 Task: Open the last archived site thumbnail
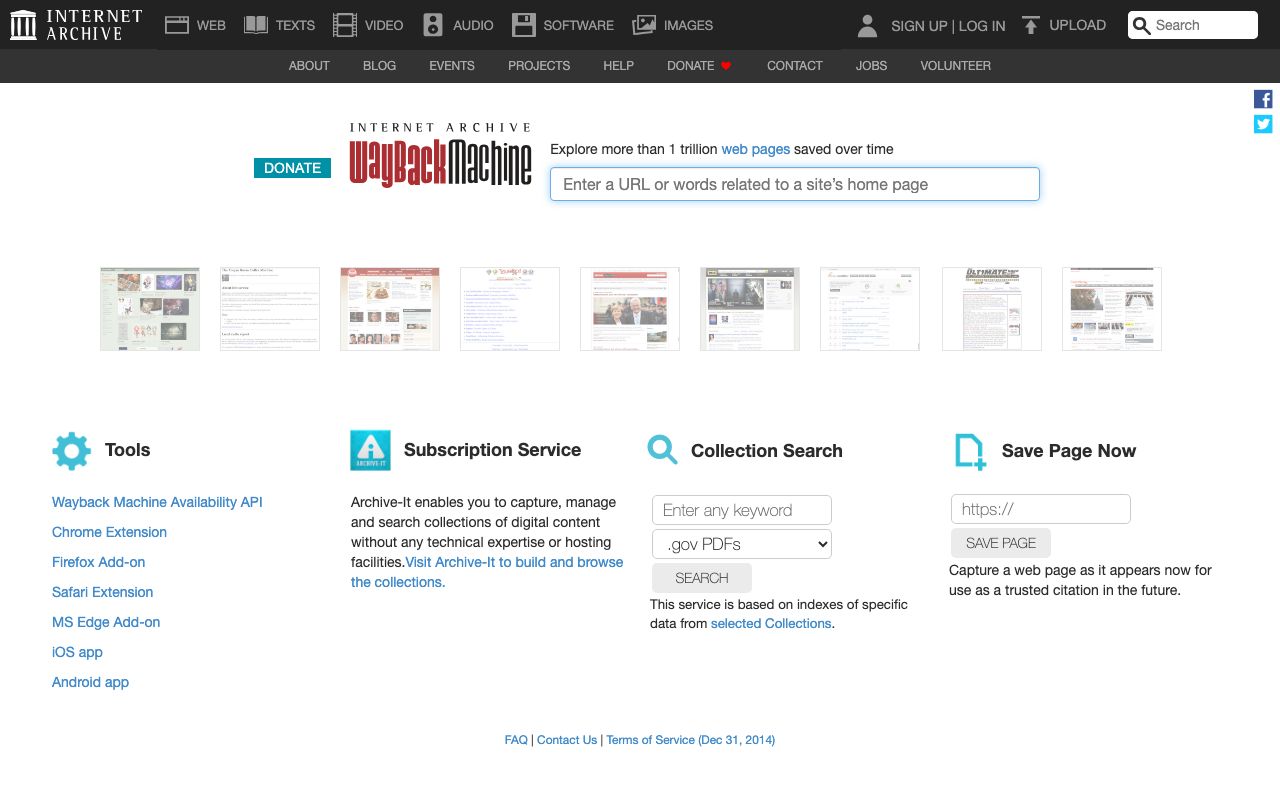point(1112,309)
